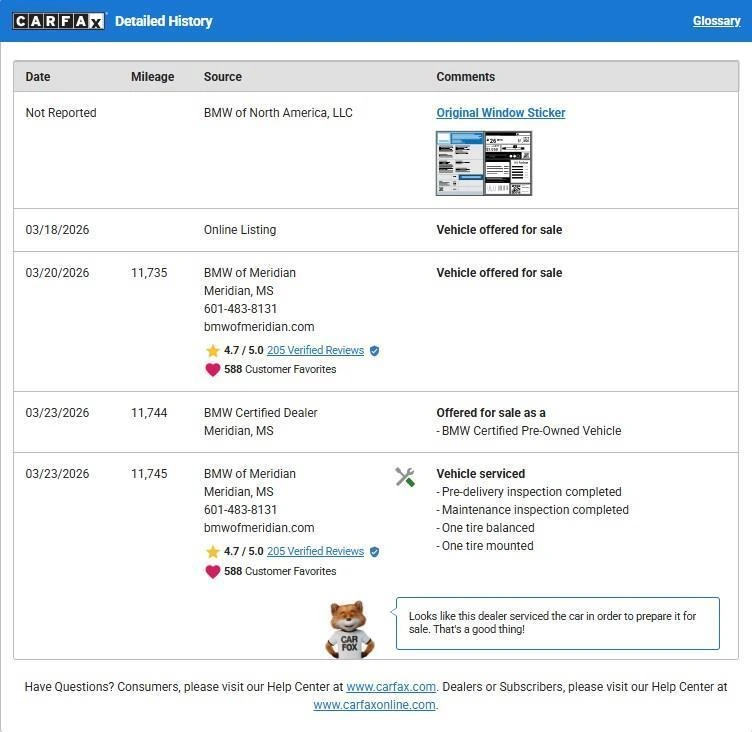Open the Original Window Sticker link
752x732 pixels.
click(x=500, y=113)
